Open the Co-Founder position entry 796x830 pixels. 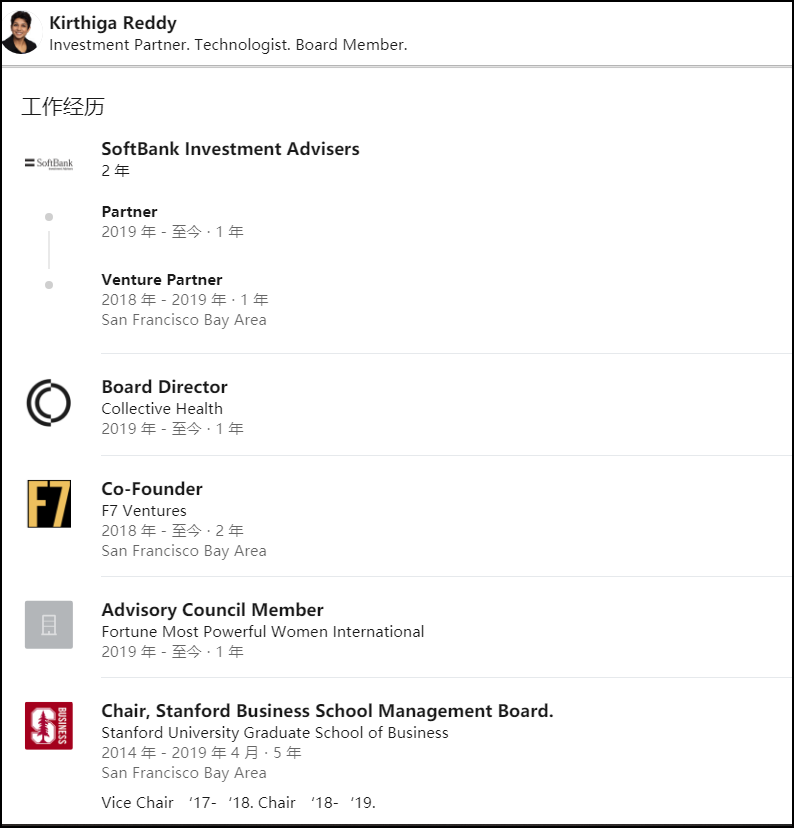coord(152,489)
